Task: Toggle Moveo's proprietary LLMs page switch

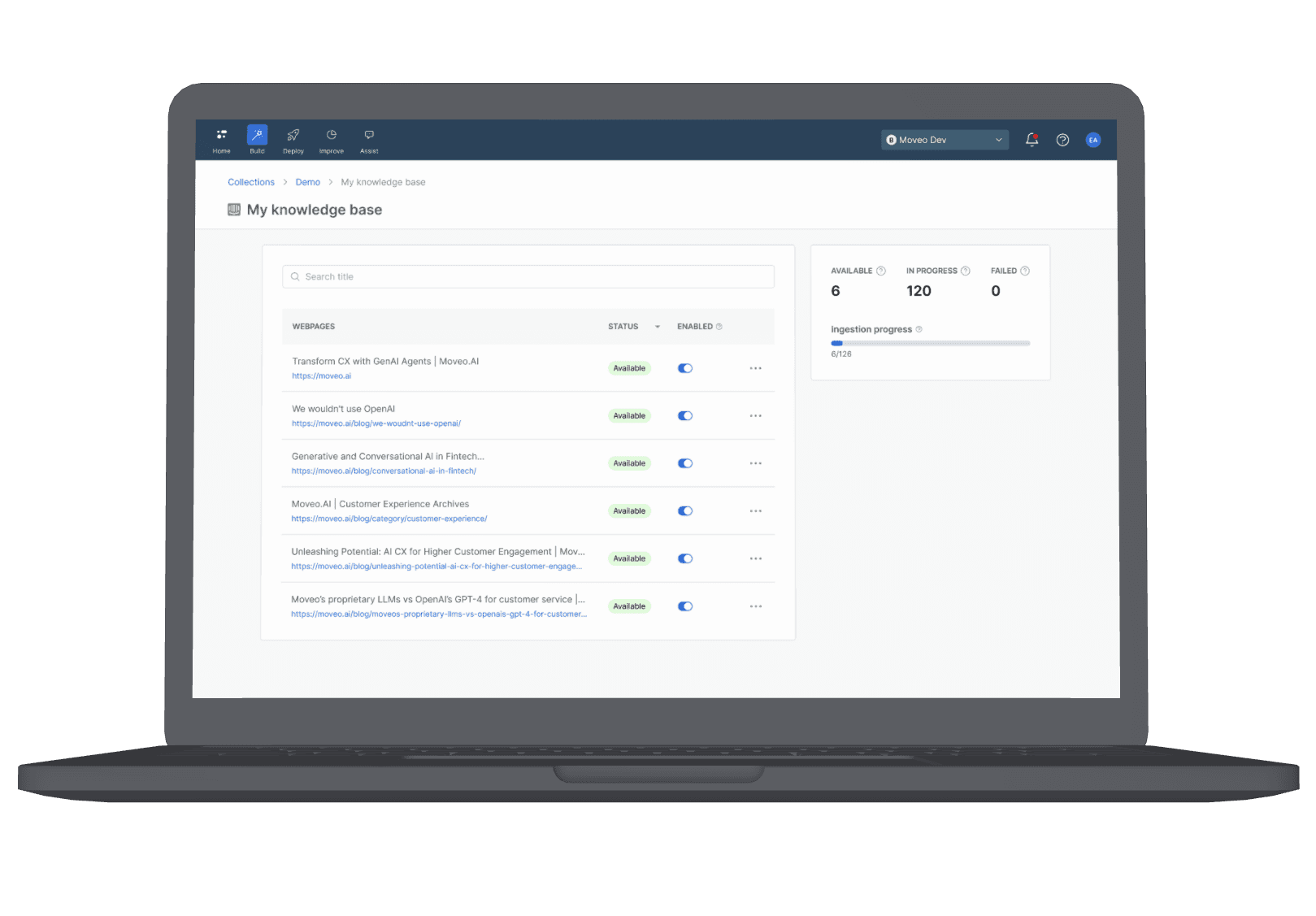Action: click(685, 606)
